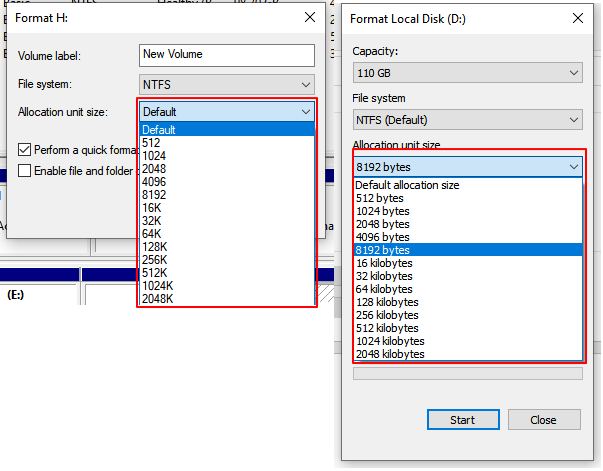This screenshot has width=603, height=471.
Task: Close the Format H: dialog window
Action: click(x=308, y=18)
